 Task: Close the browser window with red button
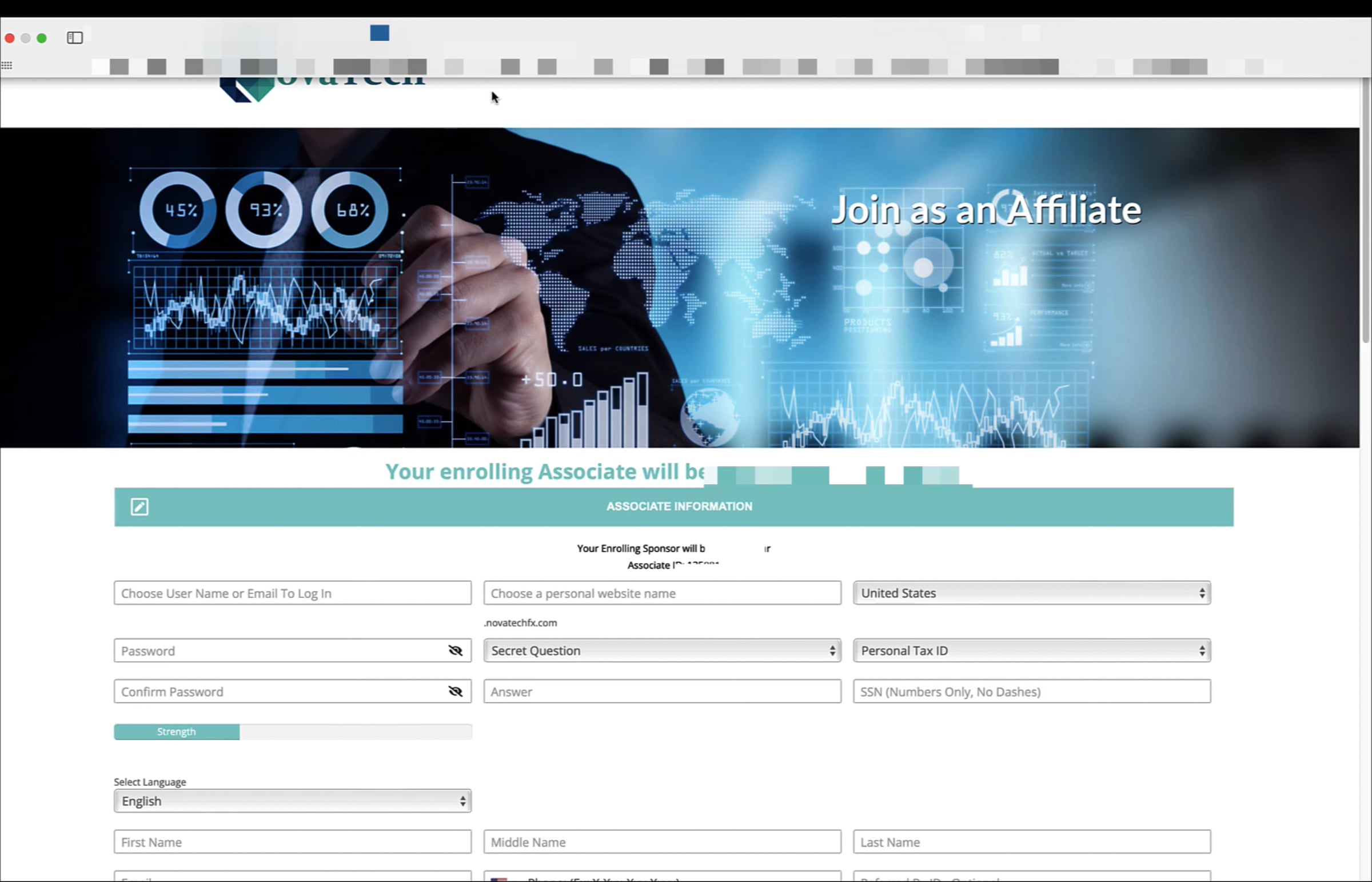(x=10, y=38)
